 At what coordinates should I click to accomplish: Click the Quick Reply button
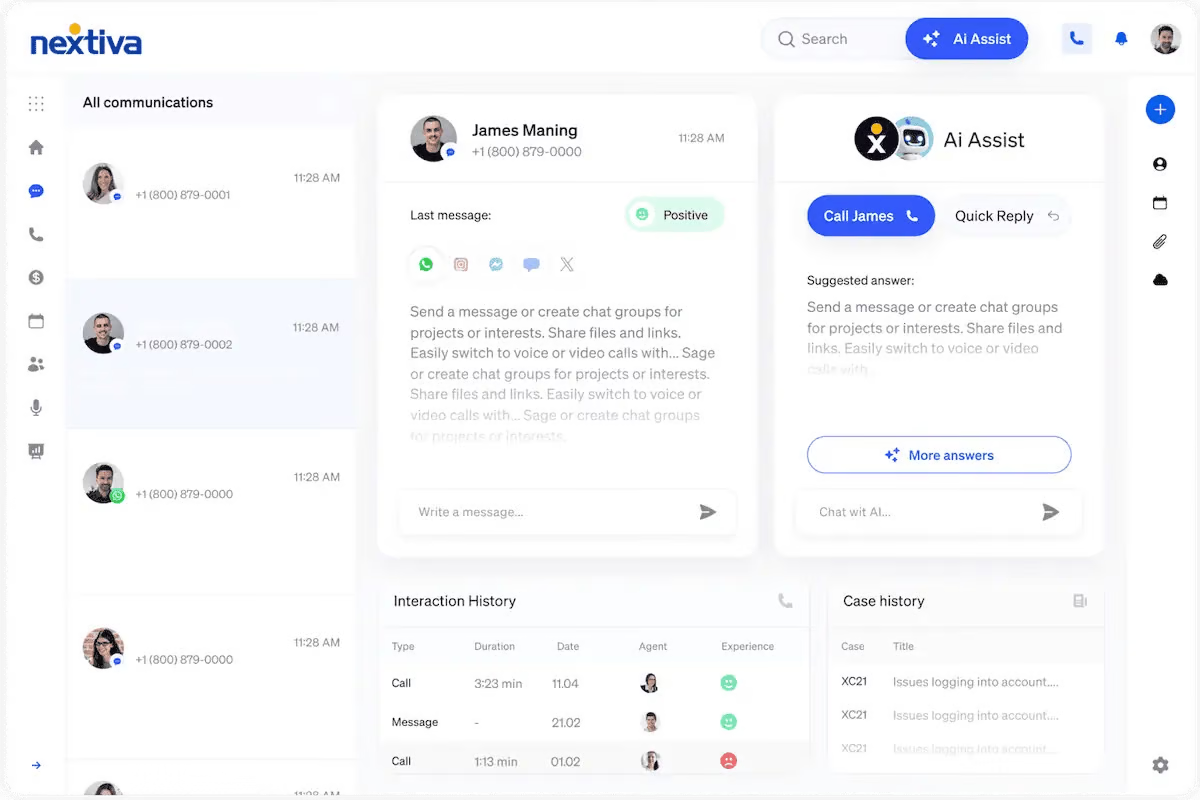point(1006,216)
